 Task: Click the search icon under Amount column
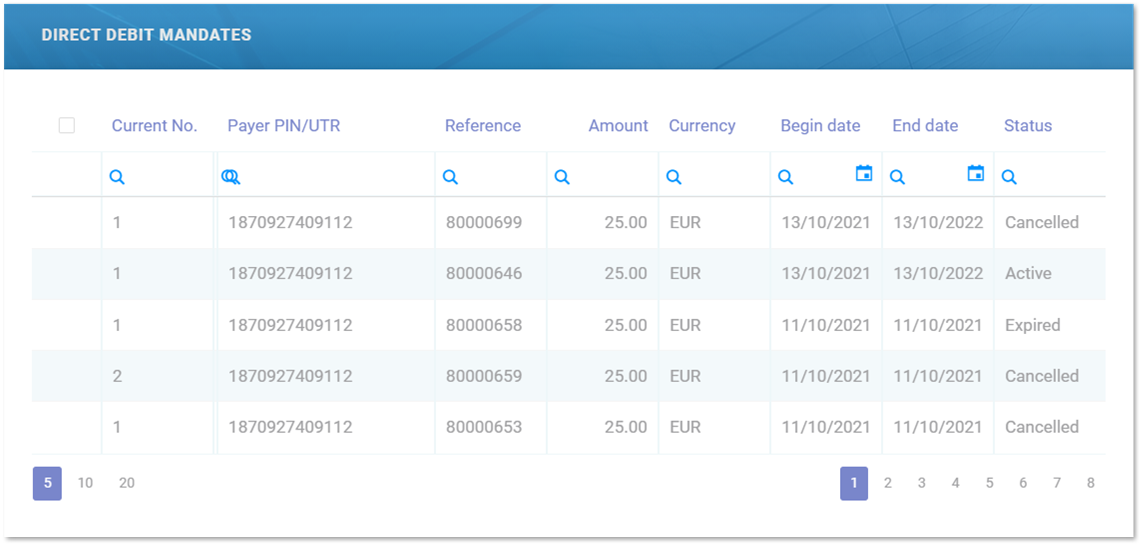tap(562, 177)
